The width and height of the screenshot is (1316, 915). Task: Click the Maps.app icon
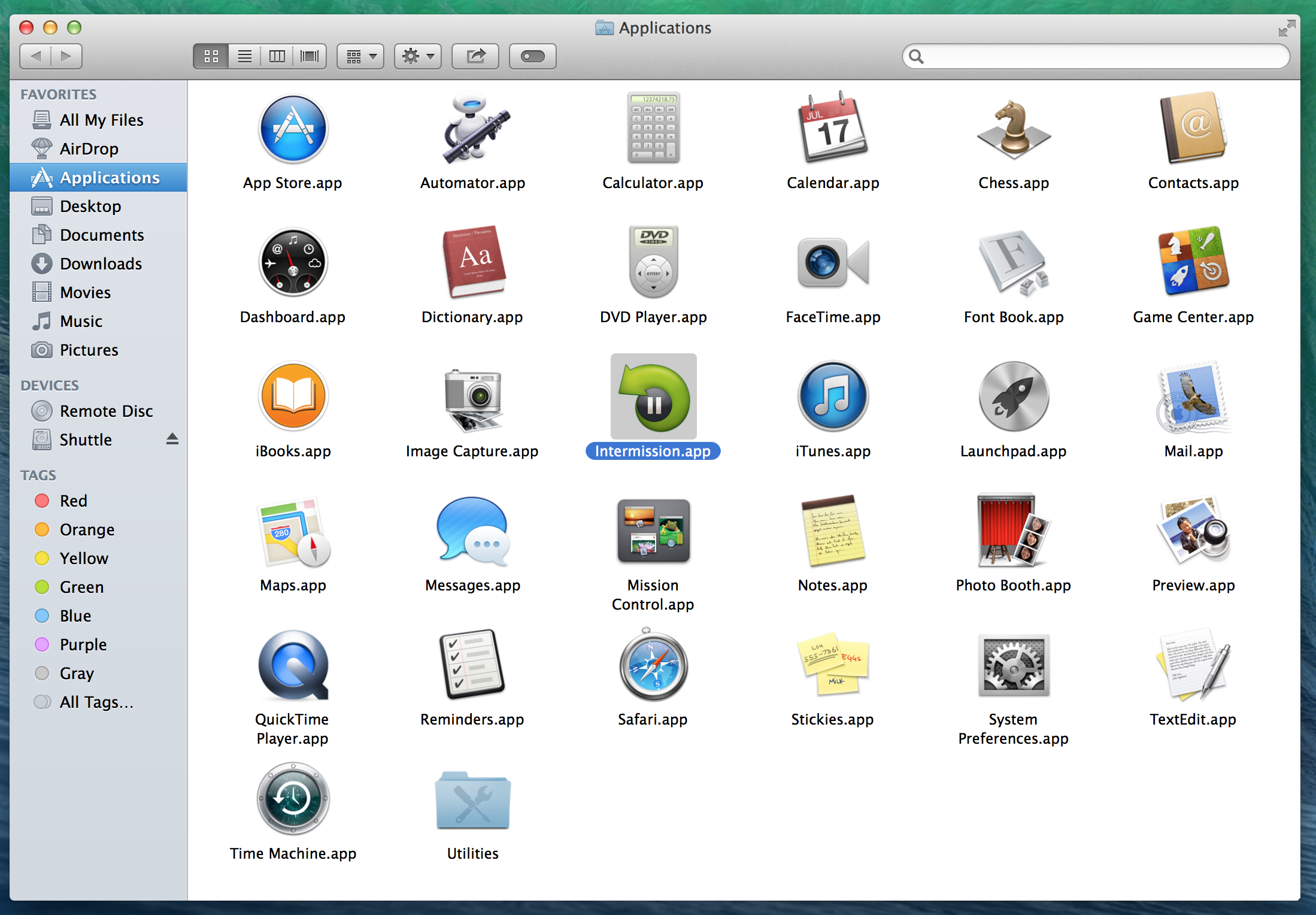293,531
